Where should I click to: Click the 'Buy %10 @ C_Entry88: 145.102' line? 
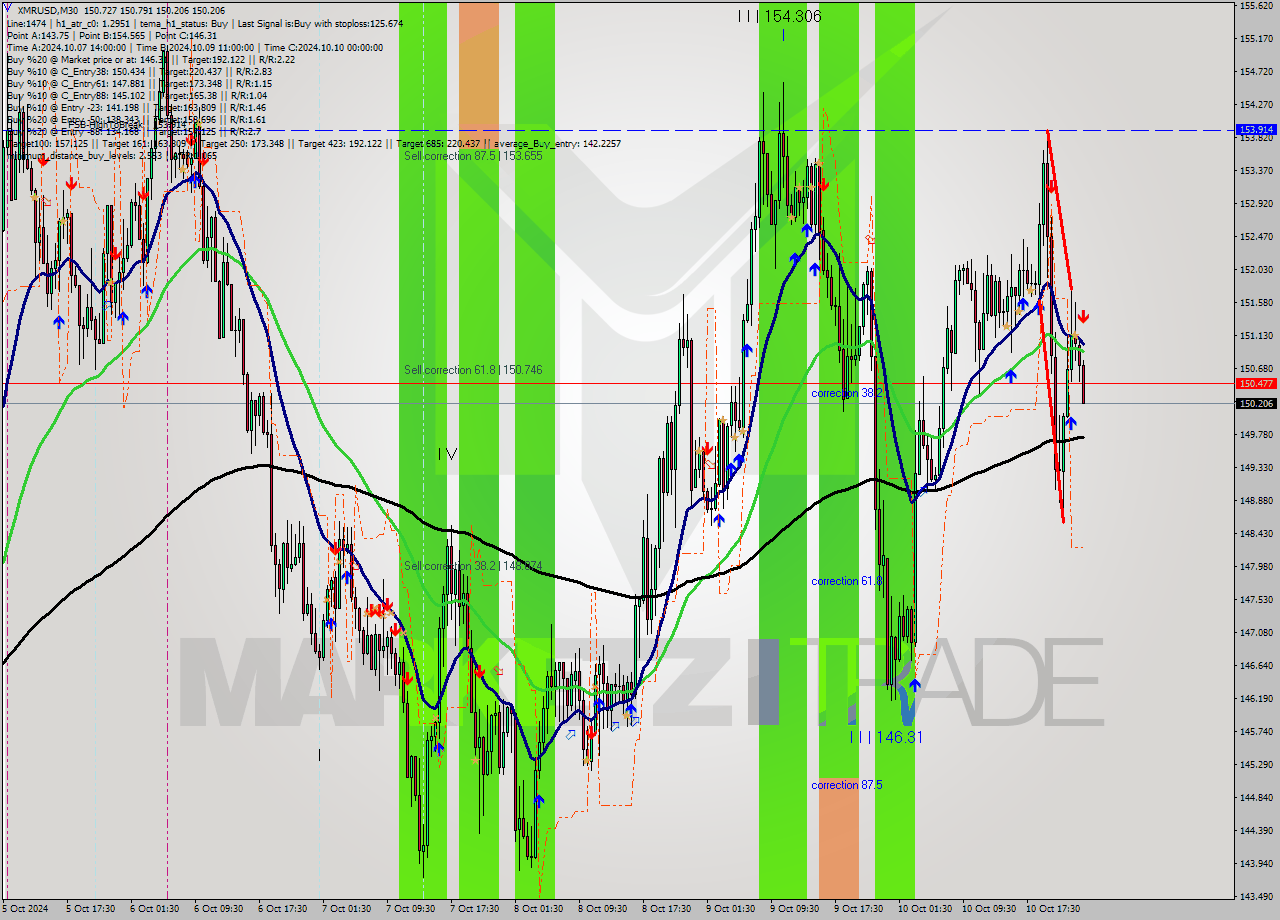tap(138, 95)
